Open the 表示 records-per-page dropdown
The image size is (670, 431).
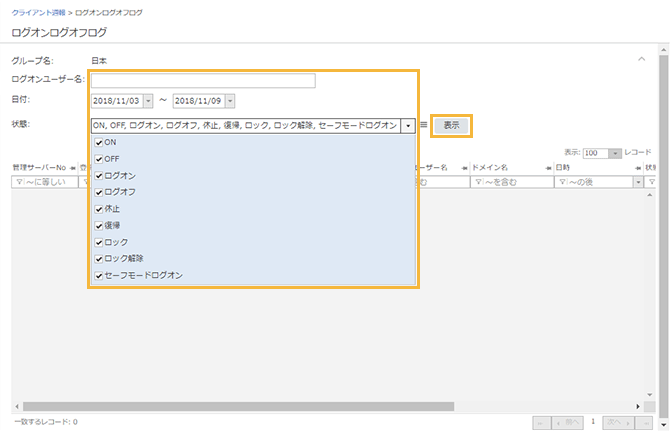[x=614, y=153]
